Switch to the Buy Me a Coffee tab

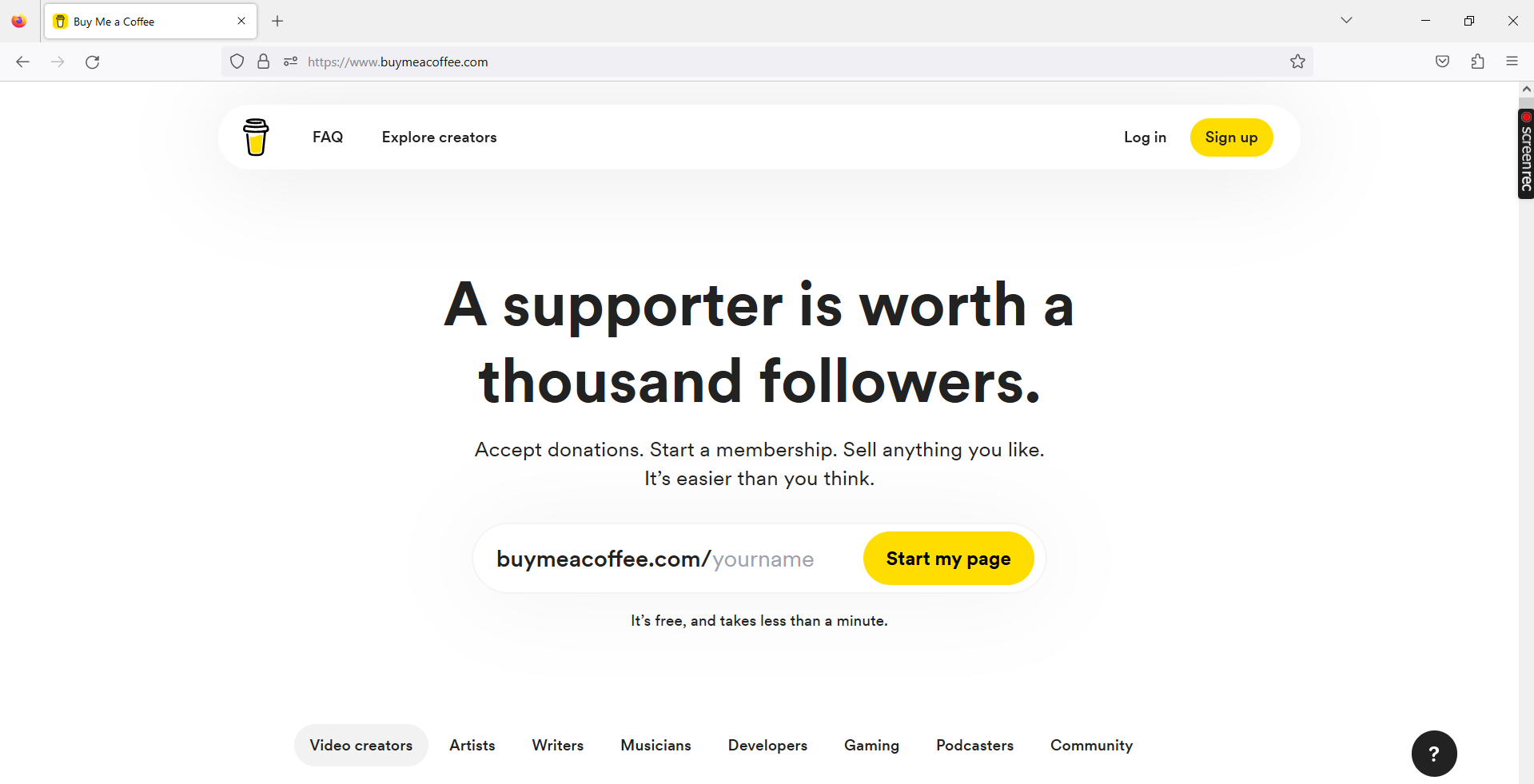[x=128, y=21]
